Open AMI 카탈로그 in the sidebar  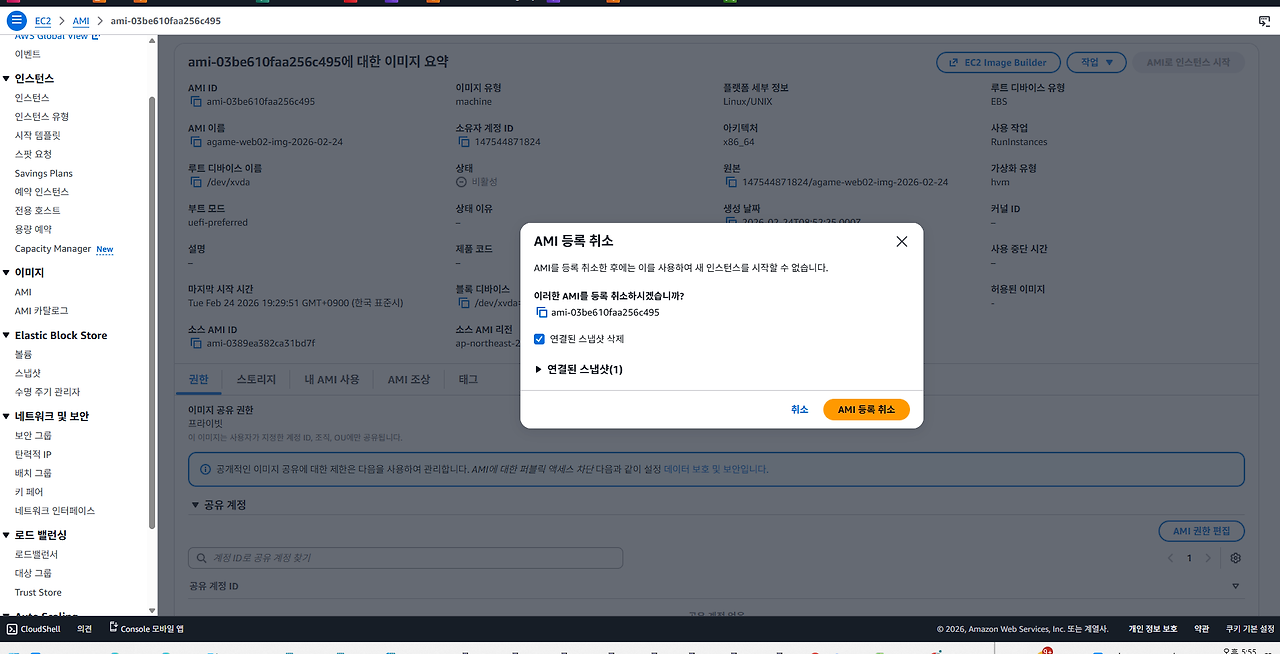(x=42, y=311)
